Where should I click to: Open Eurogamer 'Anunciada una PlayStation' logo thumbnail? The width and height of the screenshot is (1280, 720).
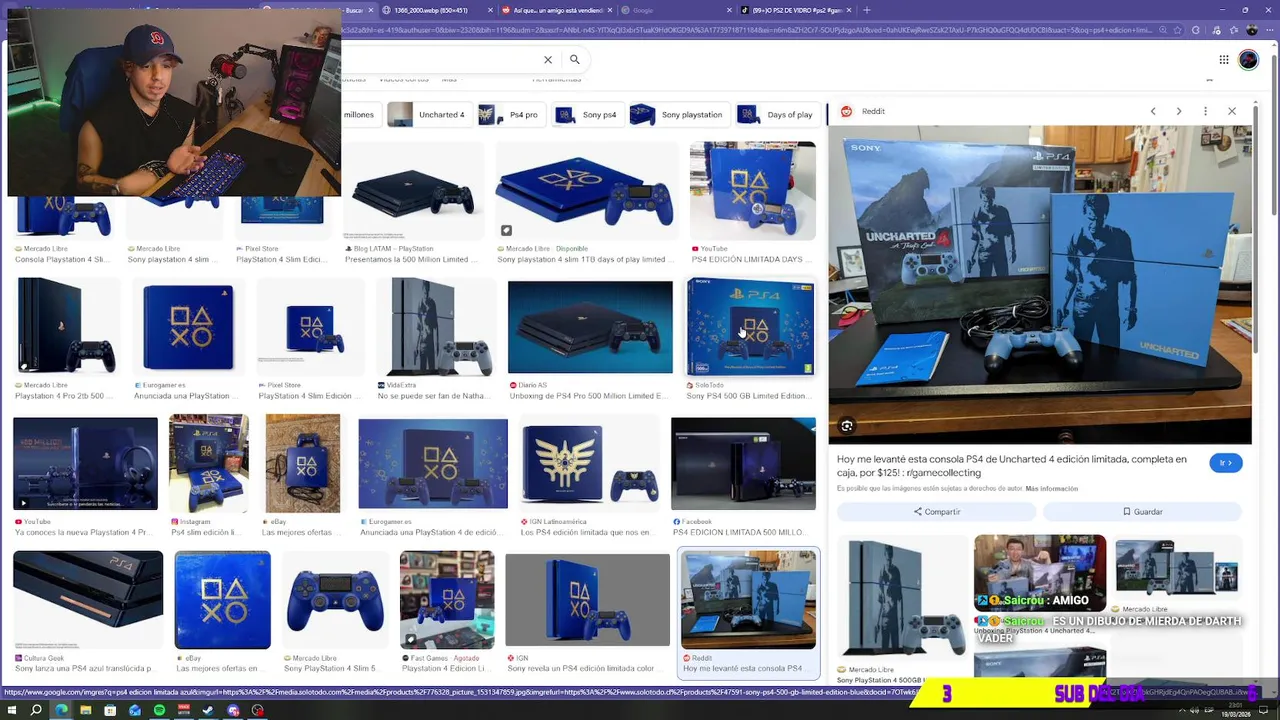coord(188,328)
